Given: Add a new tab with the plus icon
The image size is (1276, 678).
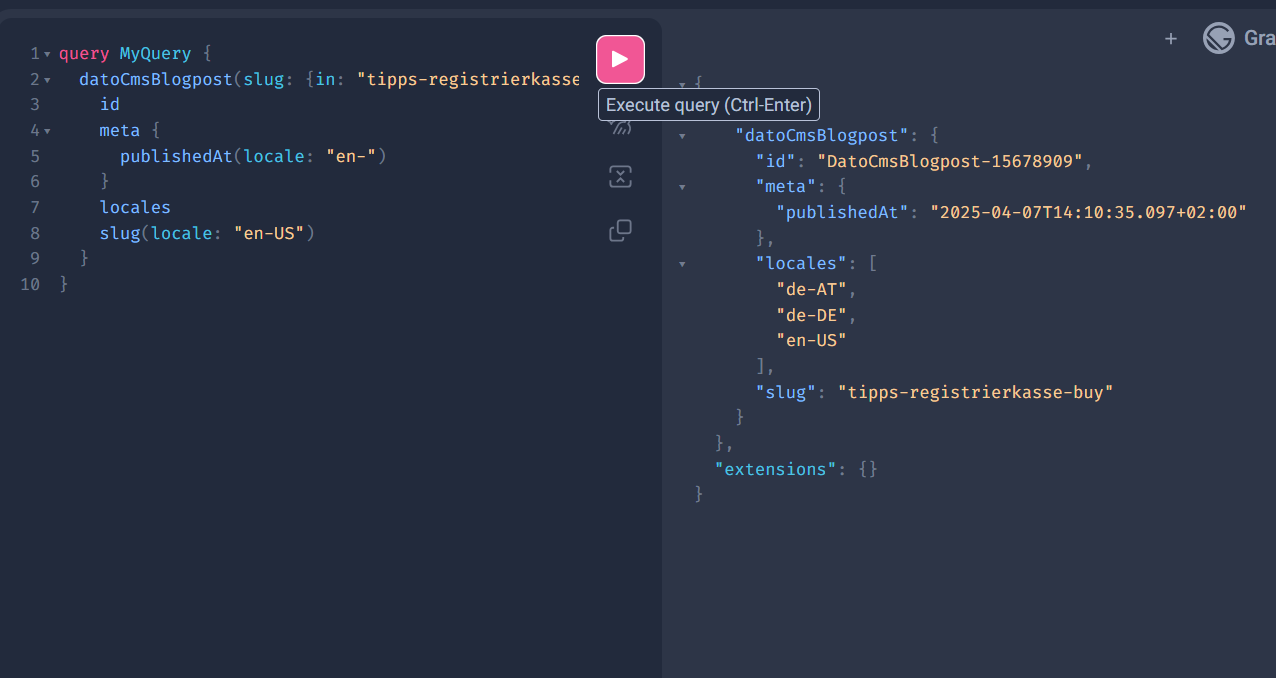Looking at the screenshot, I should coord(1171,39).
